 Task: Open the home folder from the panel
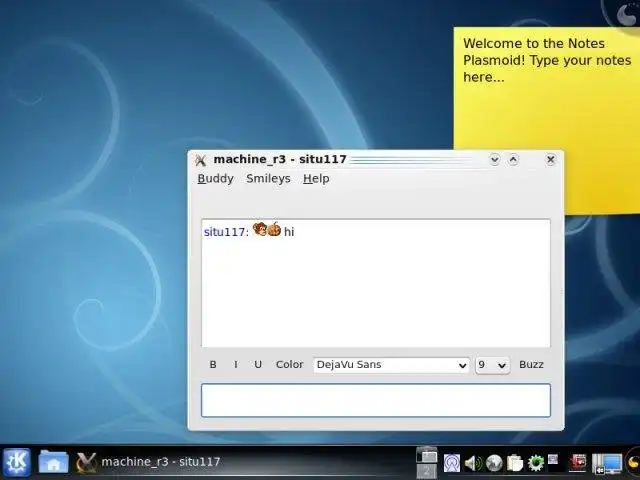[x=53, y=462]
